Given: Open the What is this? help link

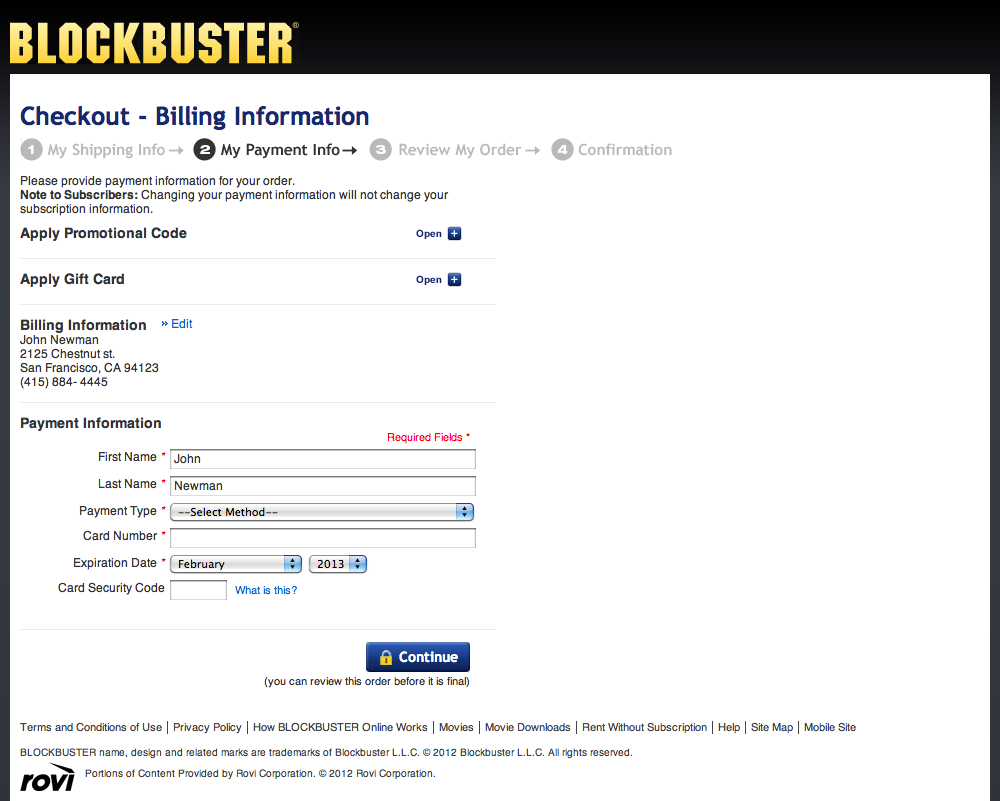Looking at the screenshot, I should coord(265,590).
